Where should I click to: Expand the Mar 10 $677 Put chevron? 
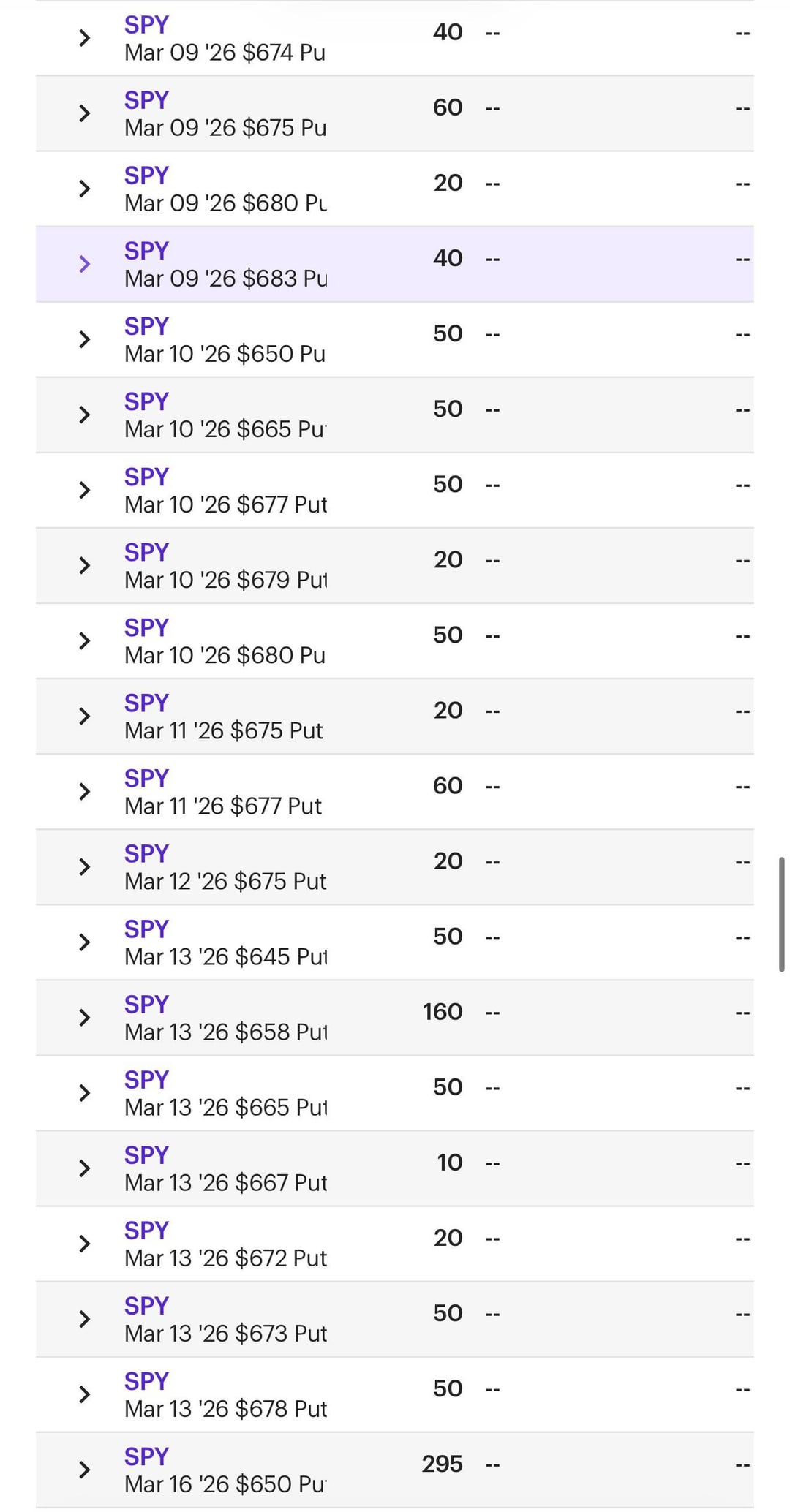tap(84, 490)
